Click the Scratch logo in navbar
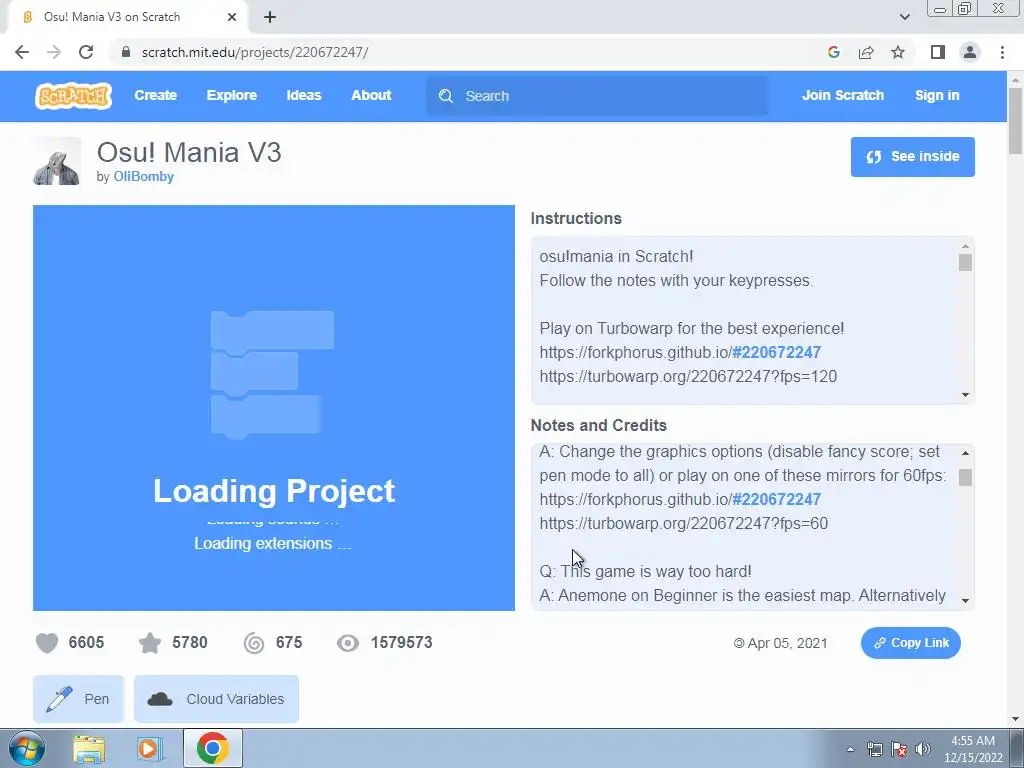1024x768 pixels. (x=73, y=96)
